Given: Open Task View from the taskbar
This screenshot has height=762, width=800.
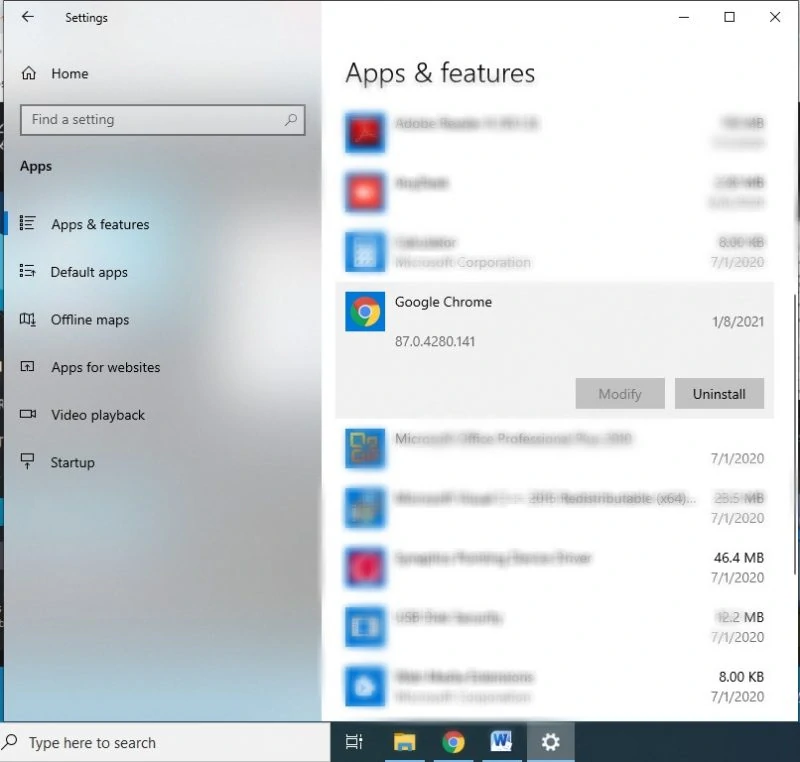Looking at the screenshot, I should coord(354,742).
